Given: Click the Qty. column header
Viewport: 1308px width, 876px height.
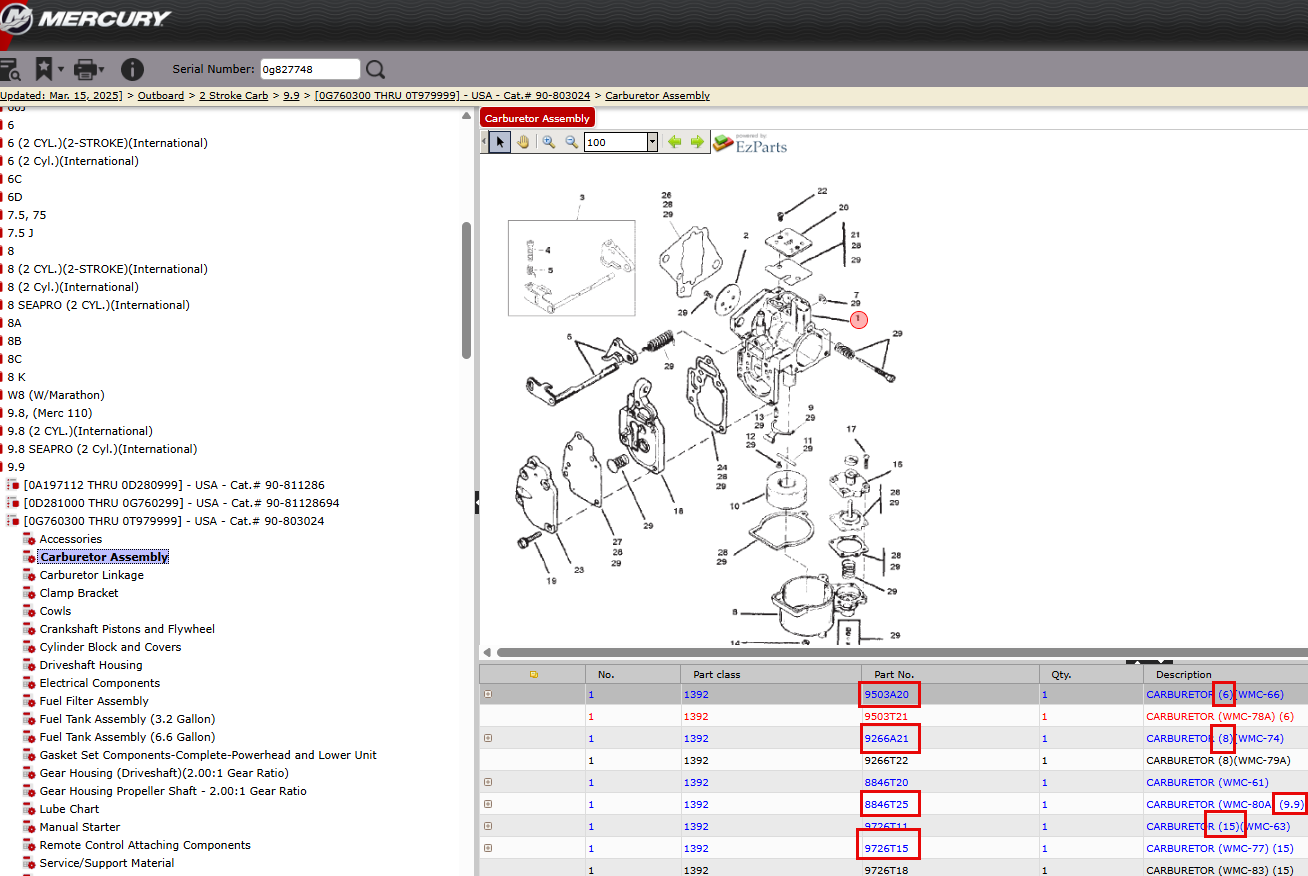Looking at the screenshot, I should [x=1090, y=674].
